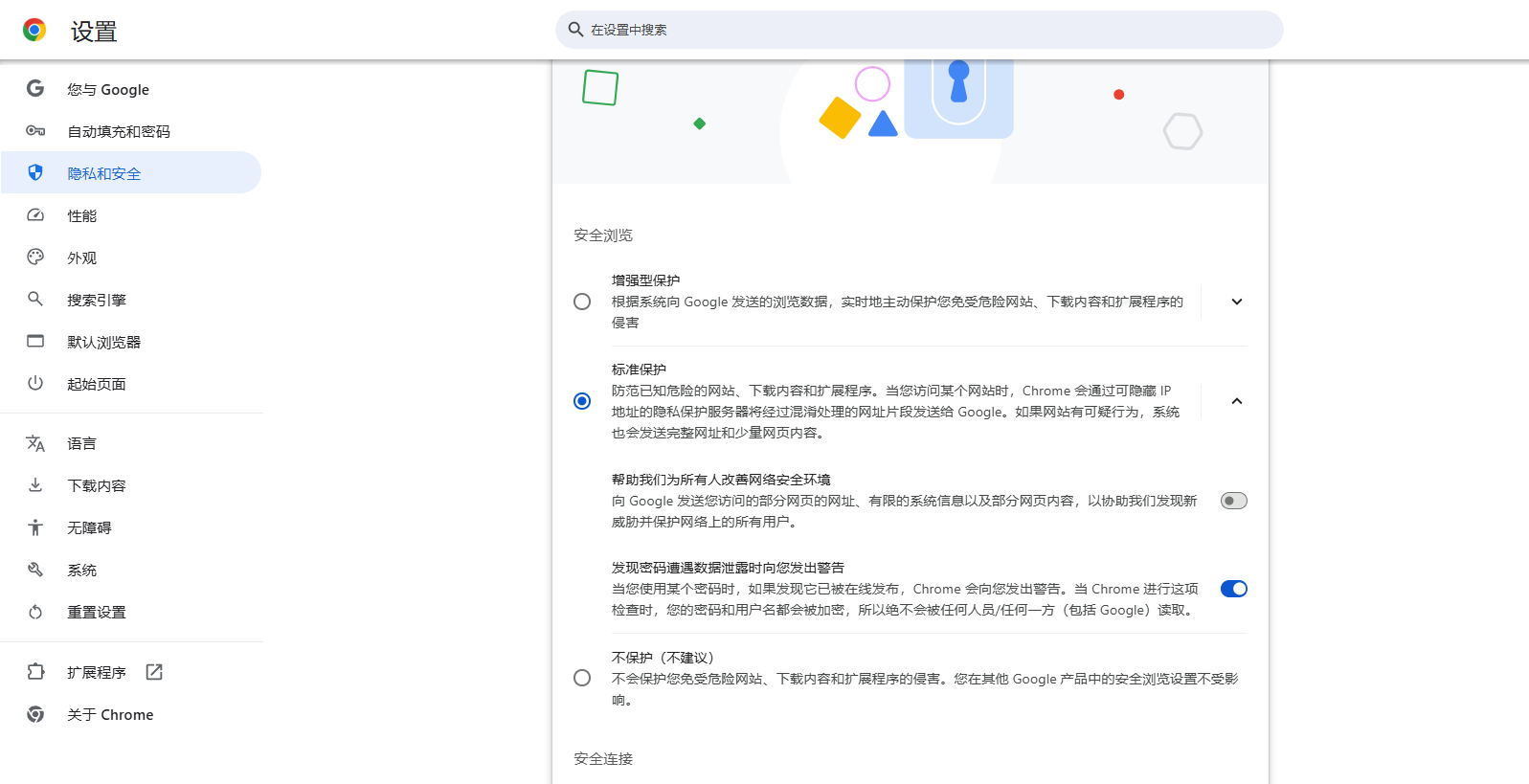The height and width of the screenshot is (784, 1529).
Task: Open 自动填充和密码 settings section
Action: 131,131
